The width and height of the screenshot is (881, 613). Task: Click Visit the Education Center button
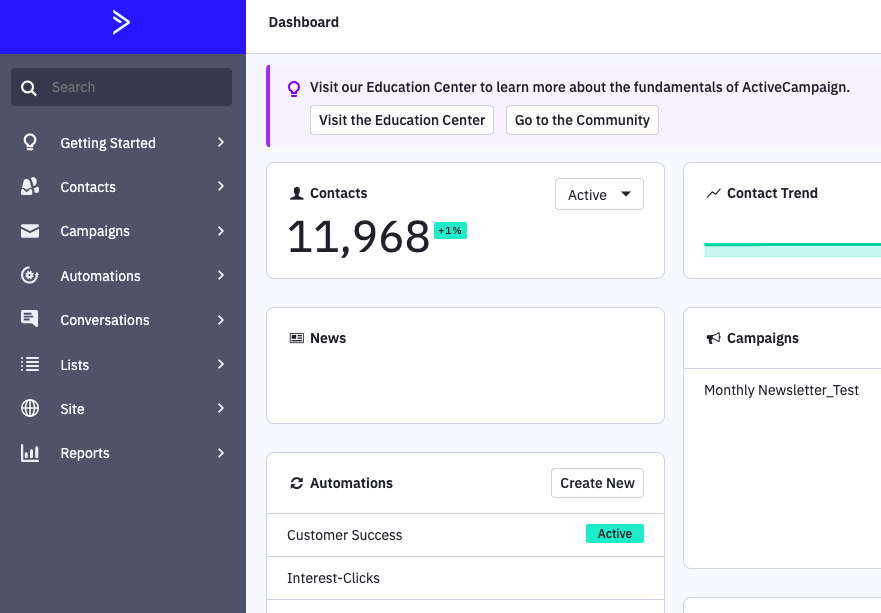(402, 120)
